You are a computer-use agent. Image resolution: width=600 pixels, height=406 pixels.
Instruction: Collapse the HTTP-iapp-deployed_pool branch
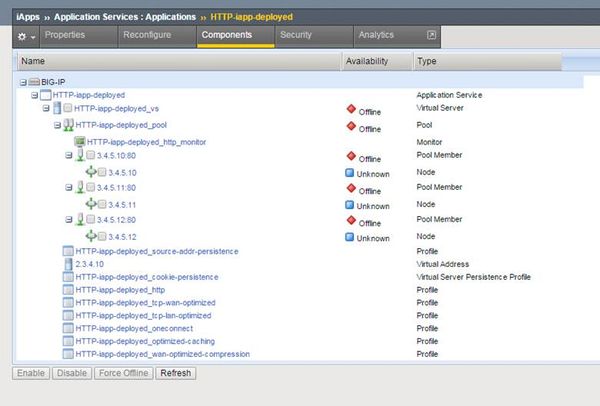point(57,125)
